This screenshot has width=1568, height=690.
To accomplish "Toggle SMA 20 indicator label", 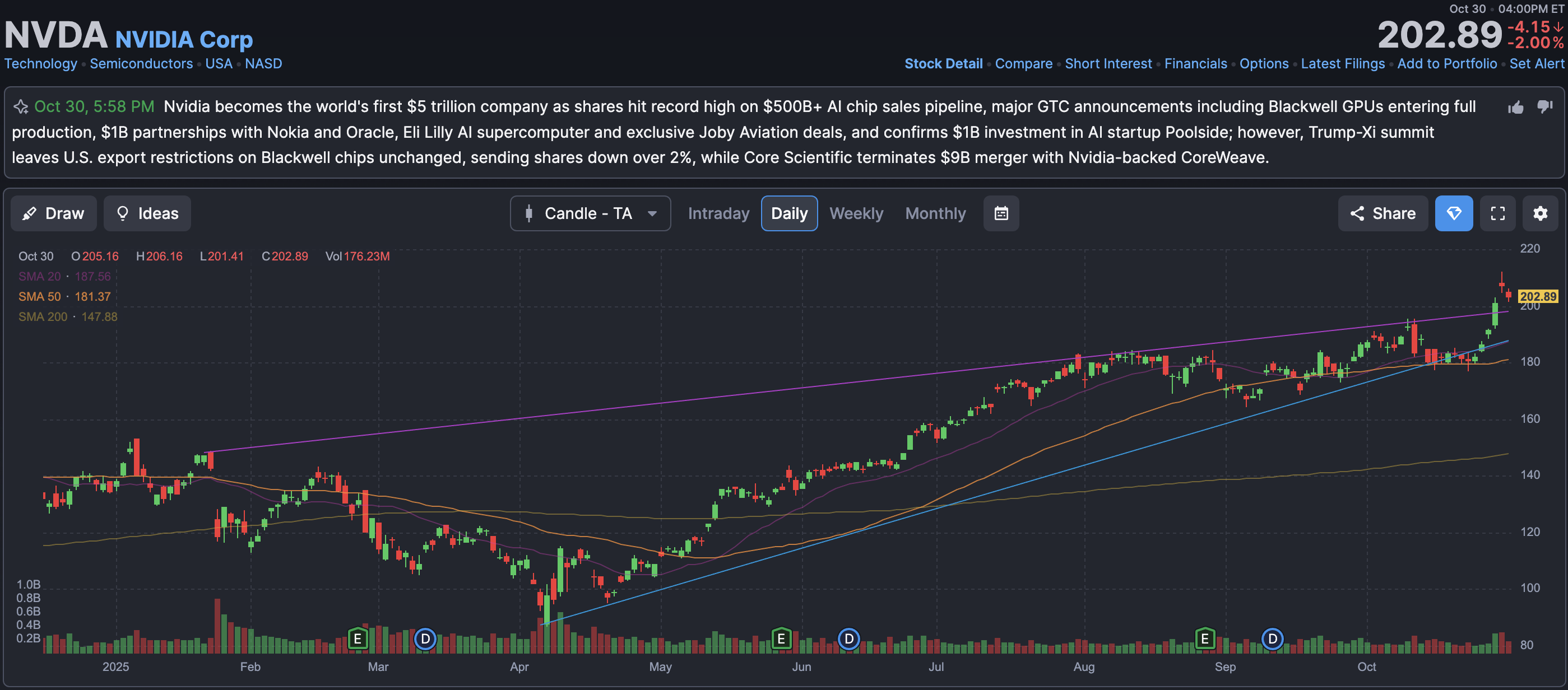I will pos(40,276).
